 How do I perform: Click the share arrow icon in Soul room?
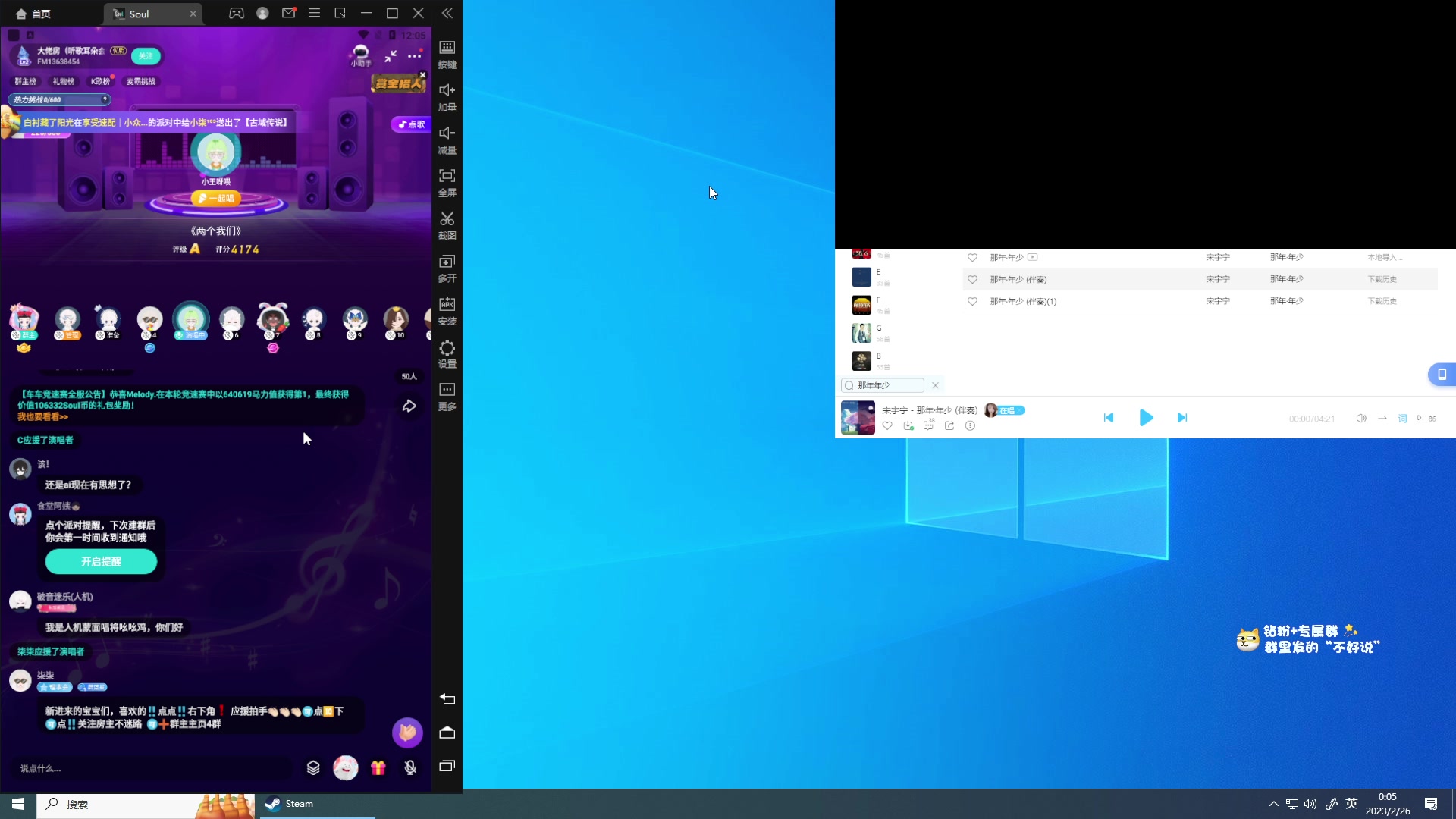pyautogui.click(x=409, y=406)
